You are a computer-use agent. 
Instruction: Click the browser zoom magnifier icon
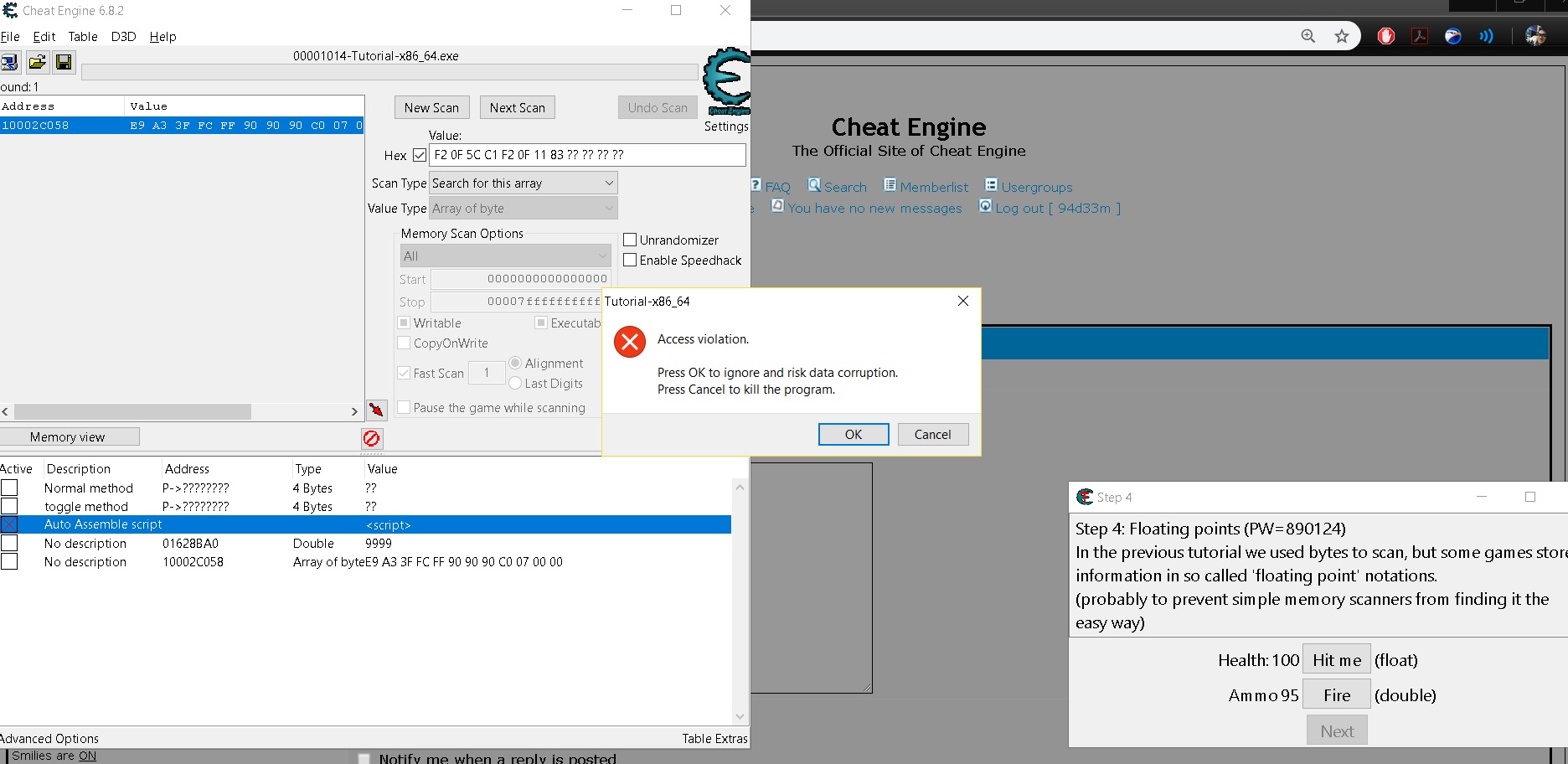[x=1308, y=36]
